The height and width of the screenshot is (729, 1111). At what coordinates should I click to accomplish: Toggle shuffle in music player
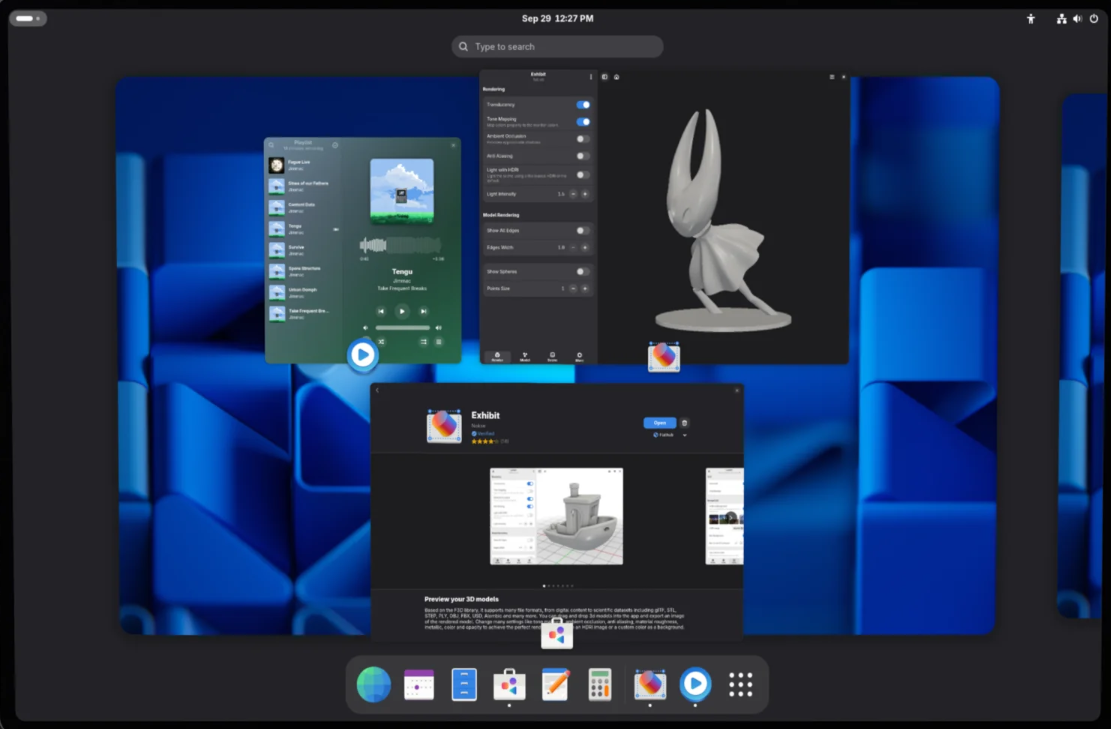(381, 342)
